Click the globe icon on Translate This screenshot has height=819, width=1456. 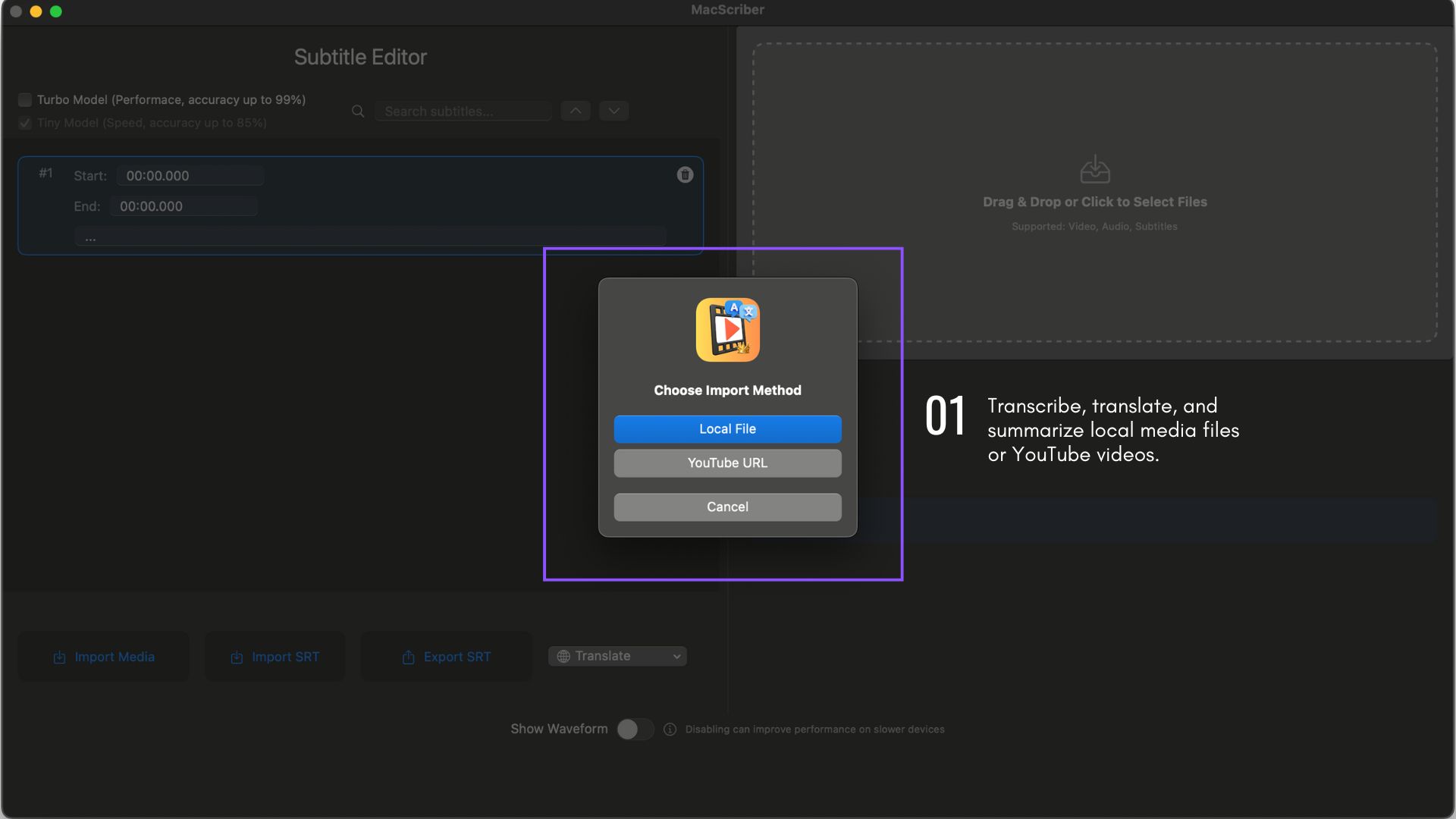[563, 657]
